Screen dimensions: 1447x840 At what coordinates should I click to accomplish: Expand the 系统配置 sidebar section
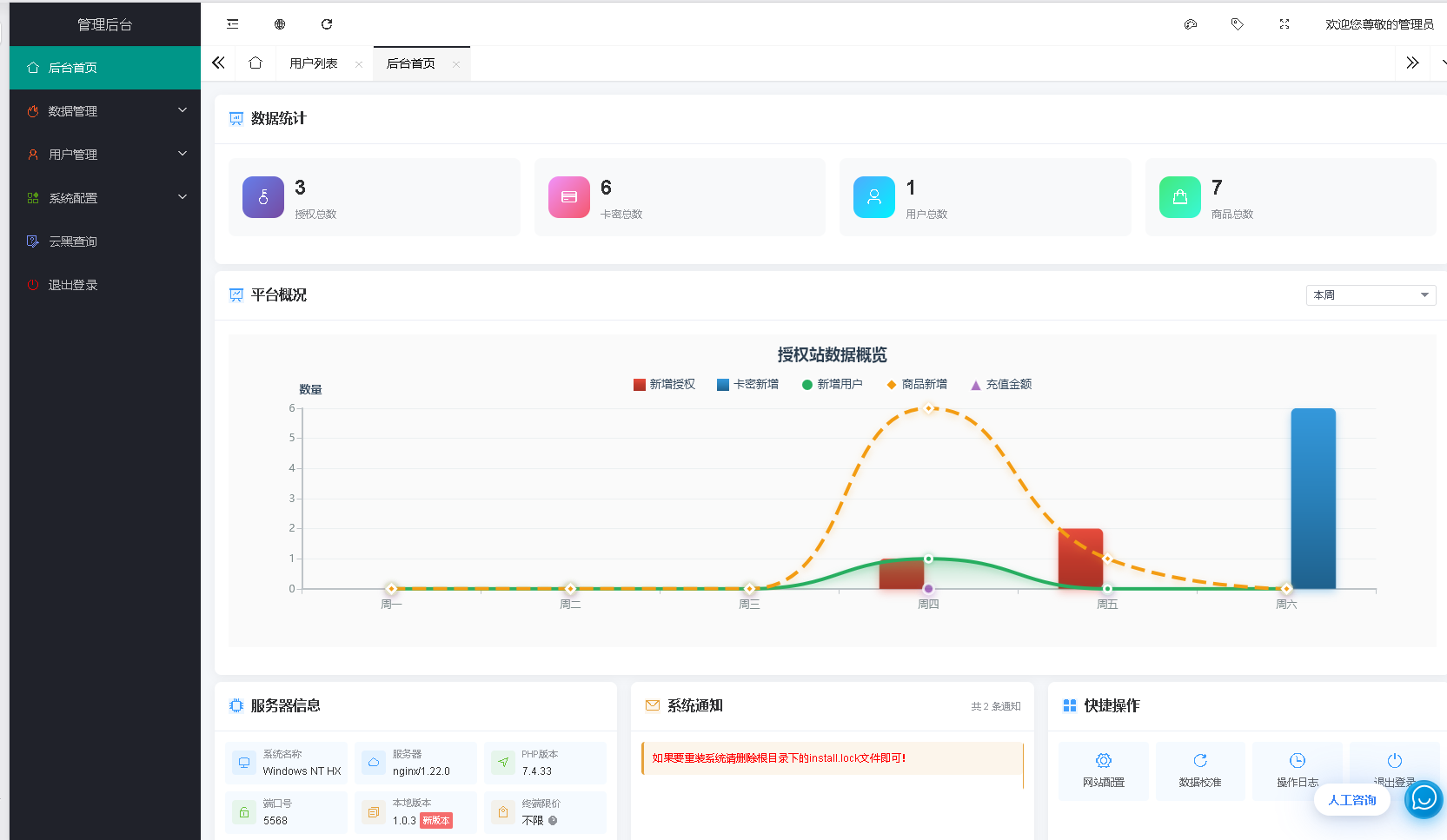coord(104,197)
